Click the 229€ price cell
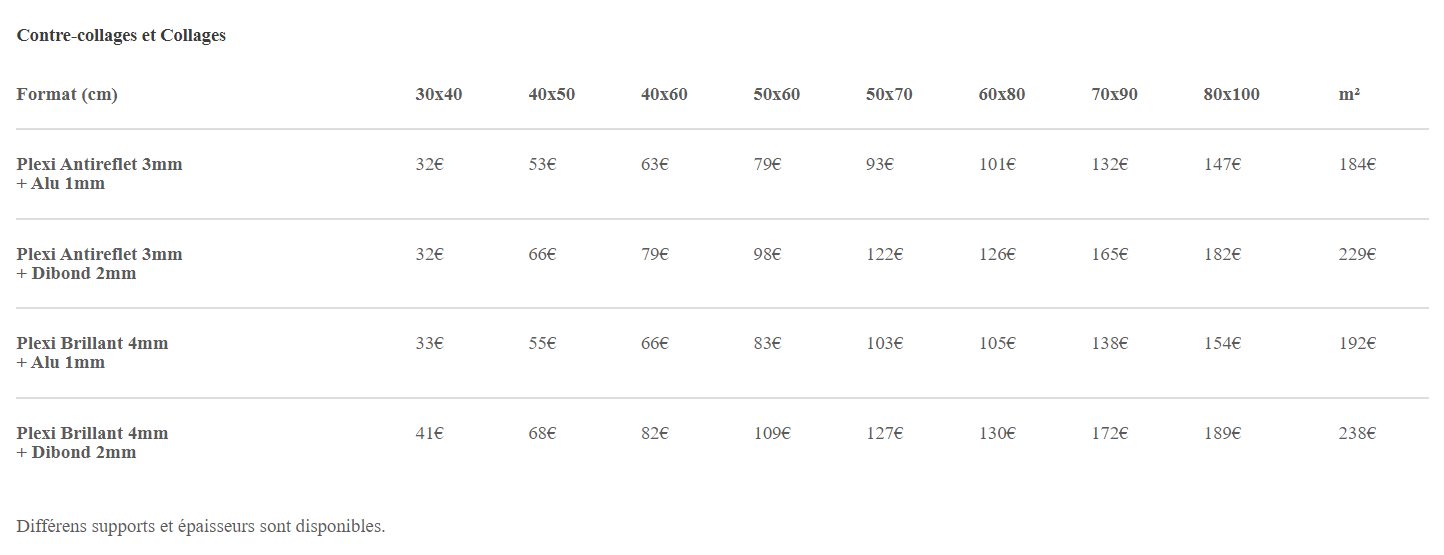Screen dimensions: 1444x555 (x=1357, y=254)
